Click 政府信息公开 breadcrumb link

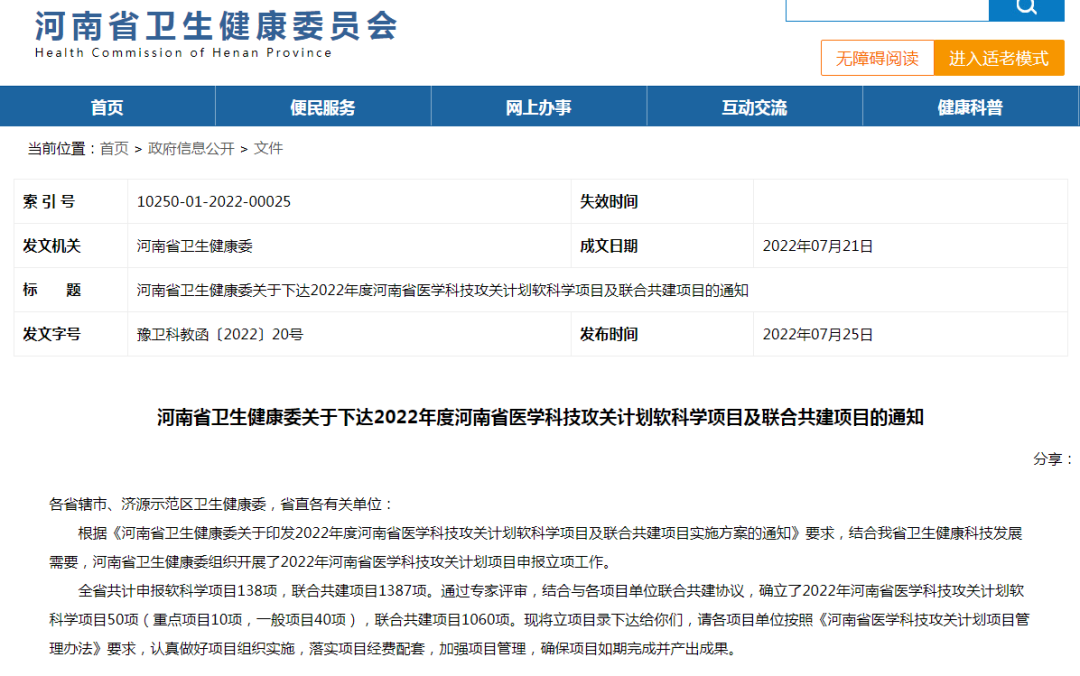click(x=191, y=148)
